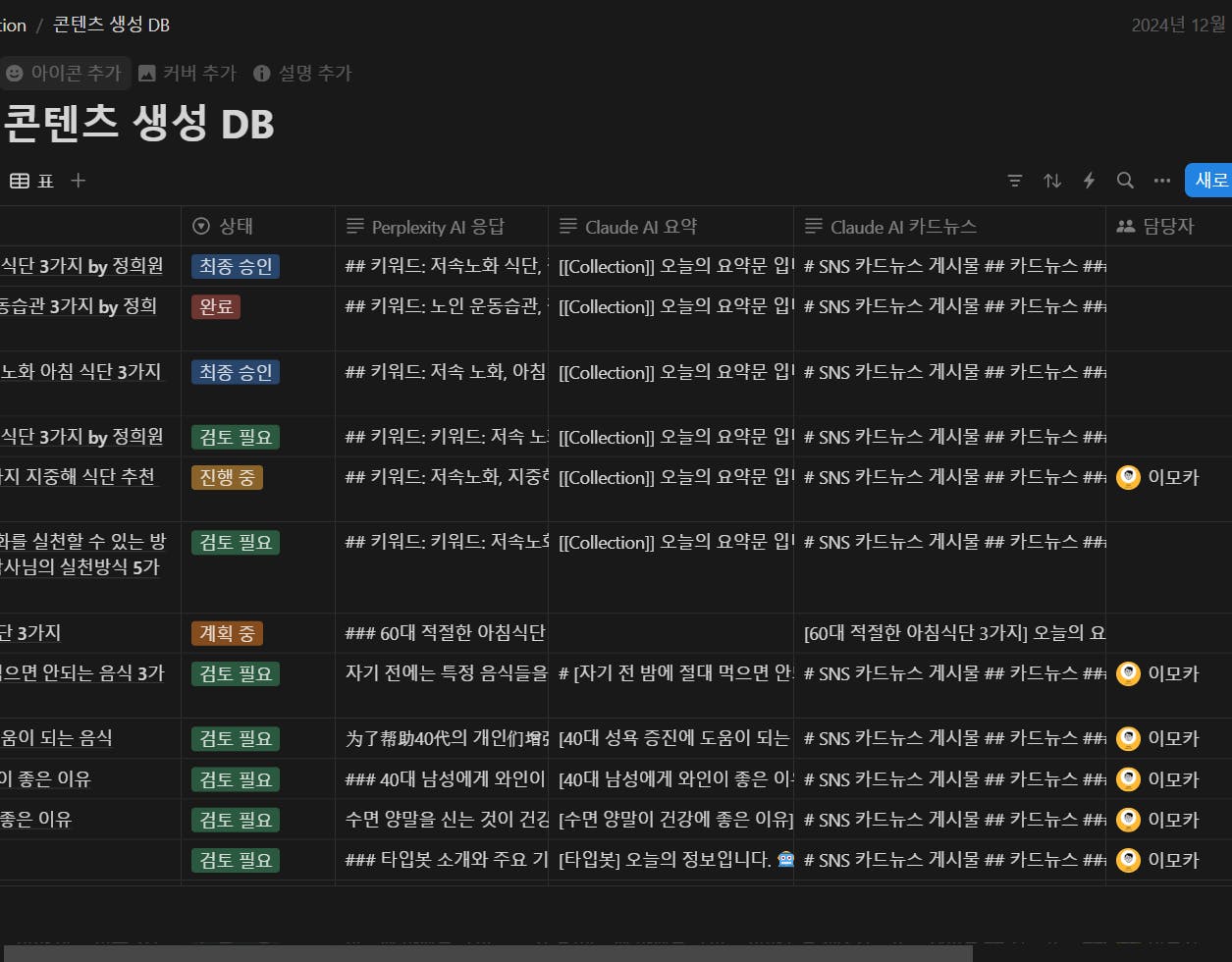Open the three-dot more options menu
Screen dimensions: 1232x962
click(1162, 181)
